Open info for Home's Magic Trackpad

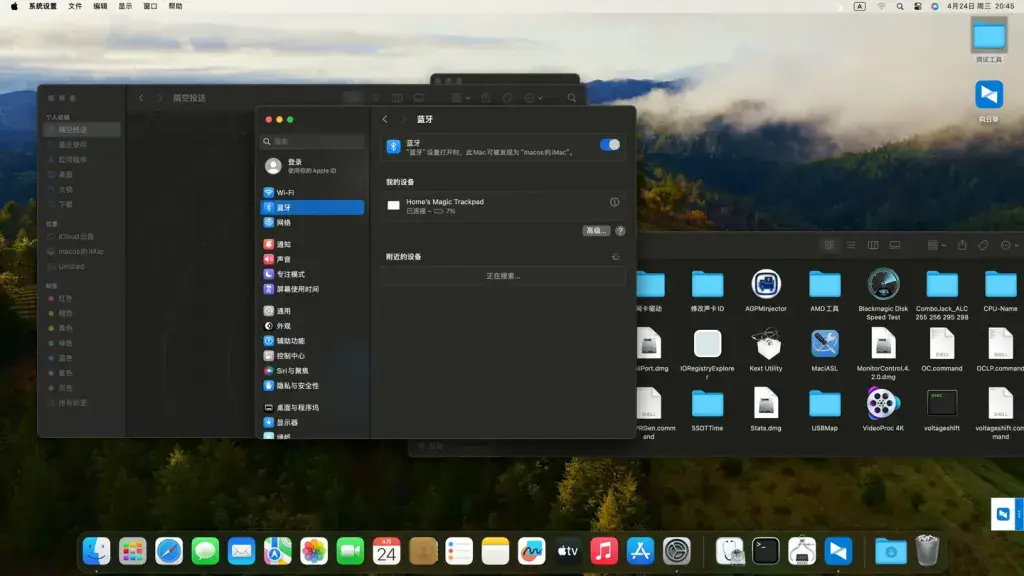(615, 202)
